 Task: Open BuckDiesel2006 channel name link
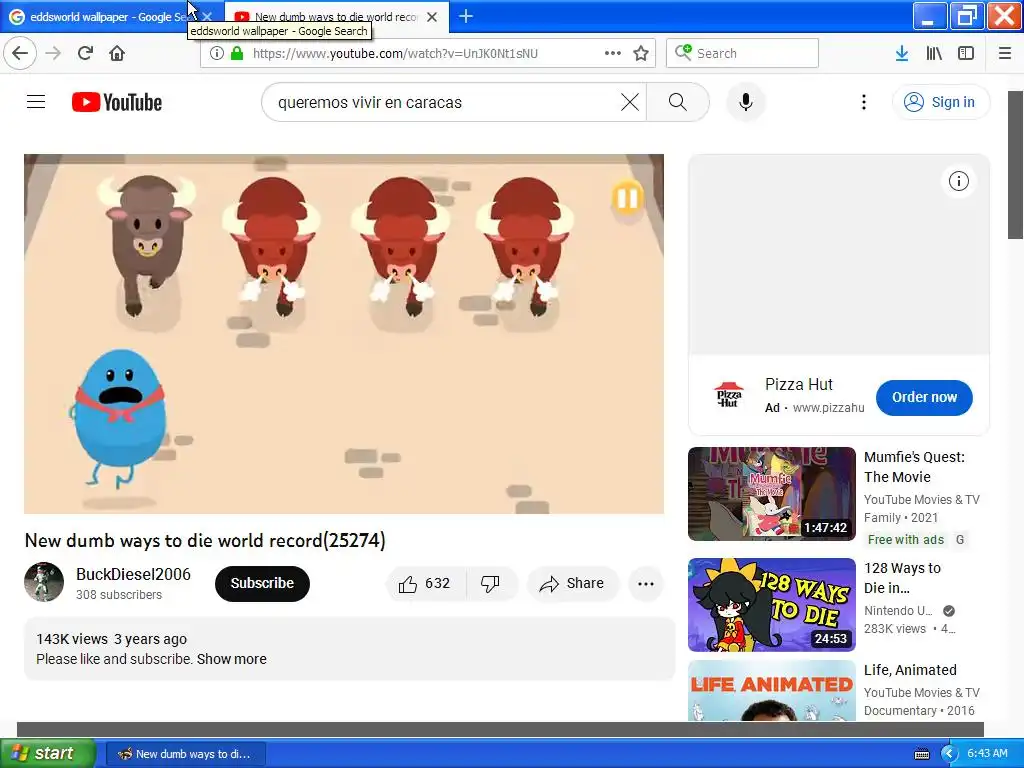pos(133,574)
